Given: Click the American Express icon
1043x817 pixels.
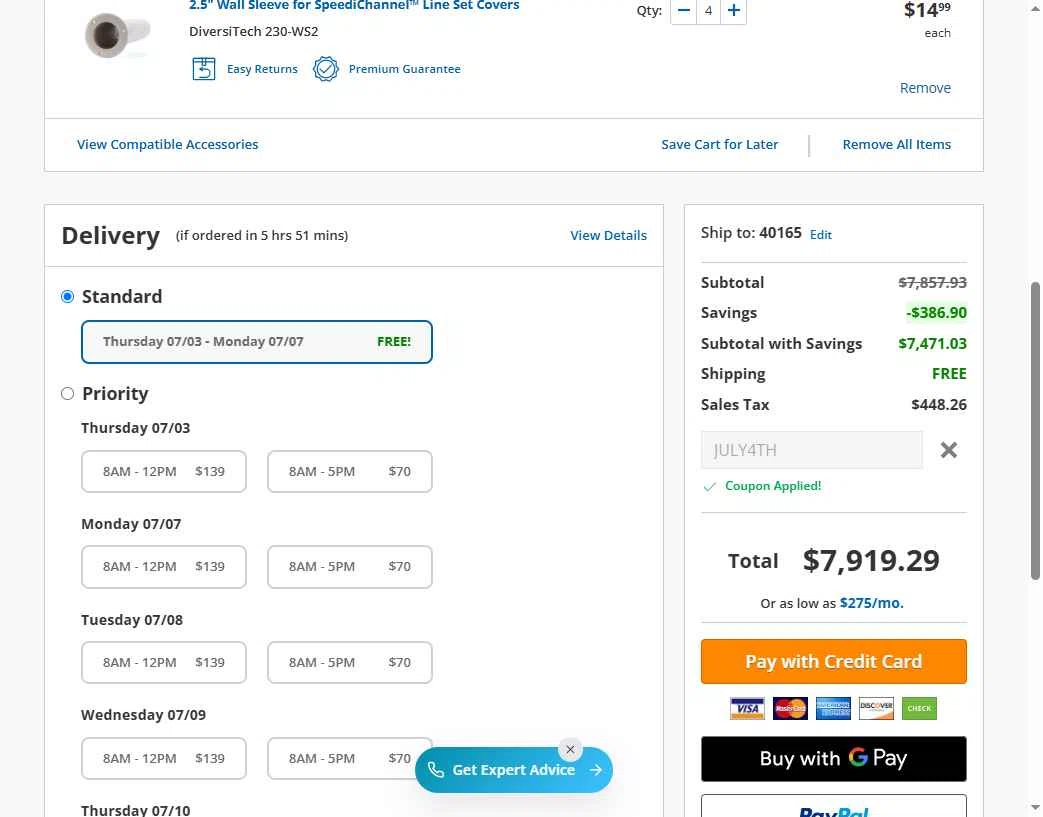Looking at the screenshot, I should pyautogui.click(x=833, y=709).
